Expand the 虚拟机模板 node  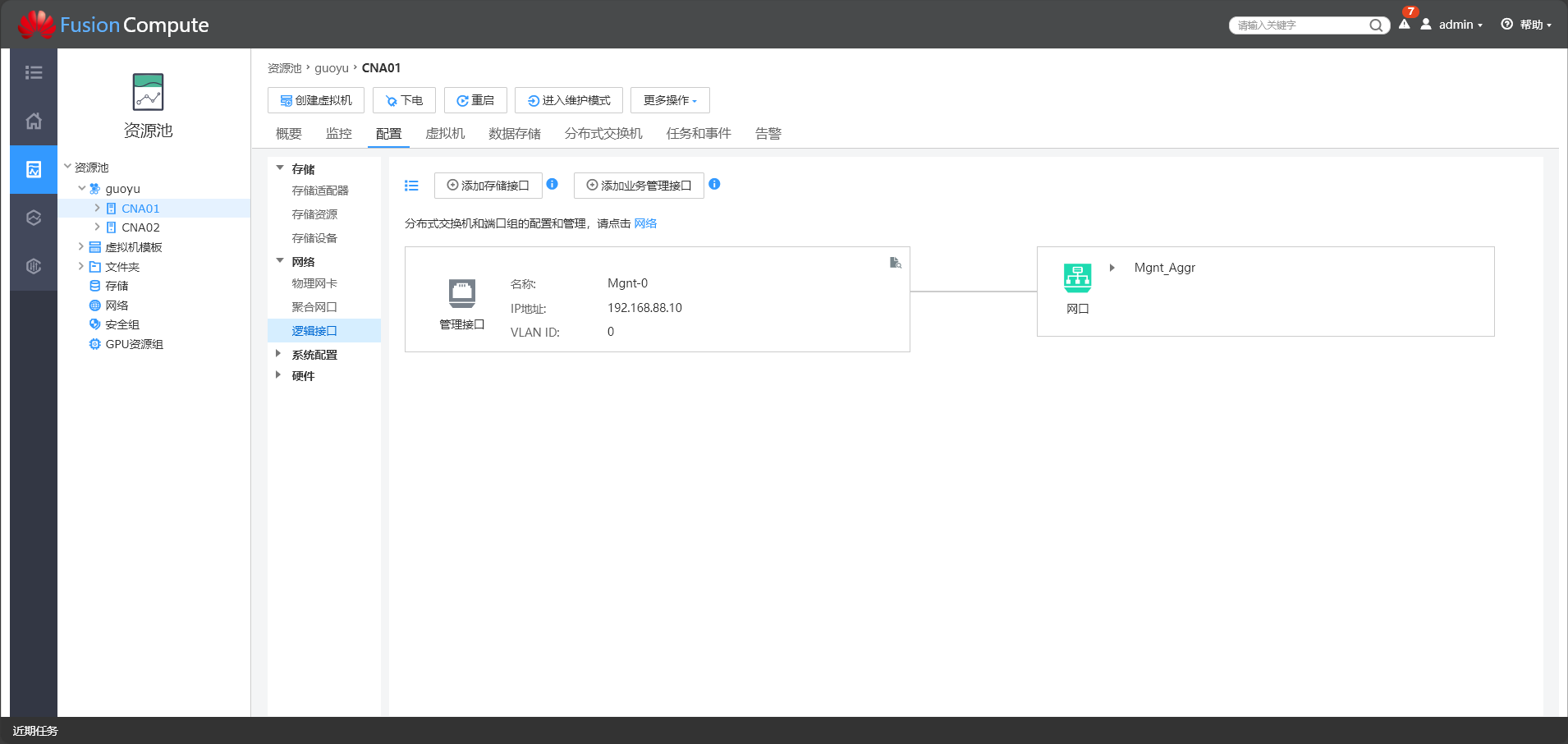point(80,246)
